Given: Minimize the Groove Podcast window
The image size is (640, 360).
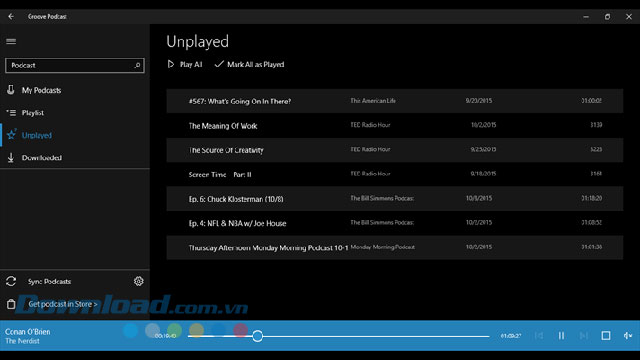Looking at the screenshot, I should pos(586,17).
